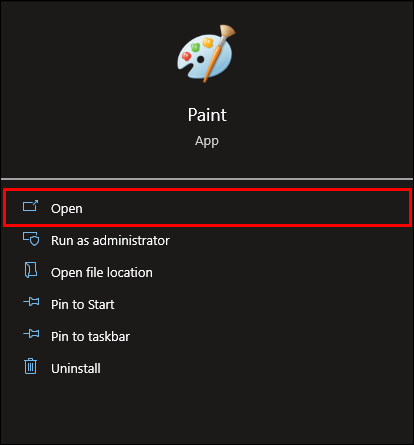Viewport: 414px width, 445px height.
Task: Click the Paint app title text
Action: tap(207, 115)
